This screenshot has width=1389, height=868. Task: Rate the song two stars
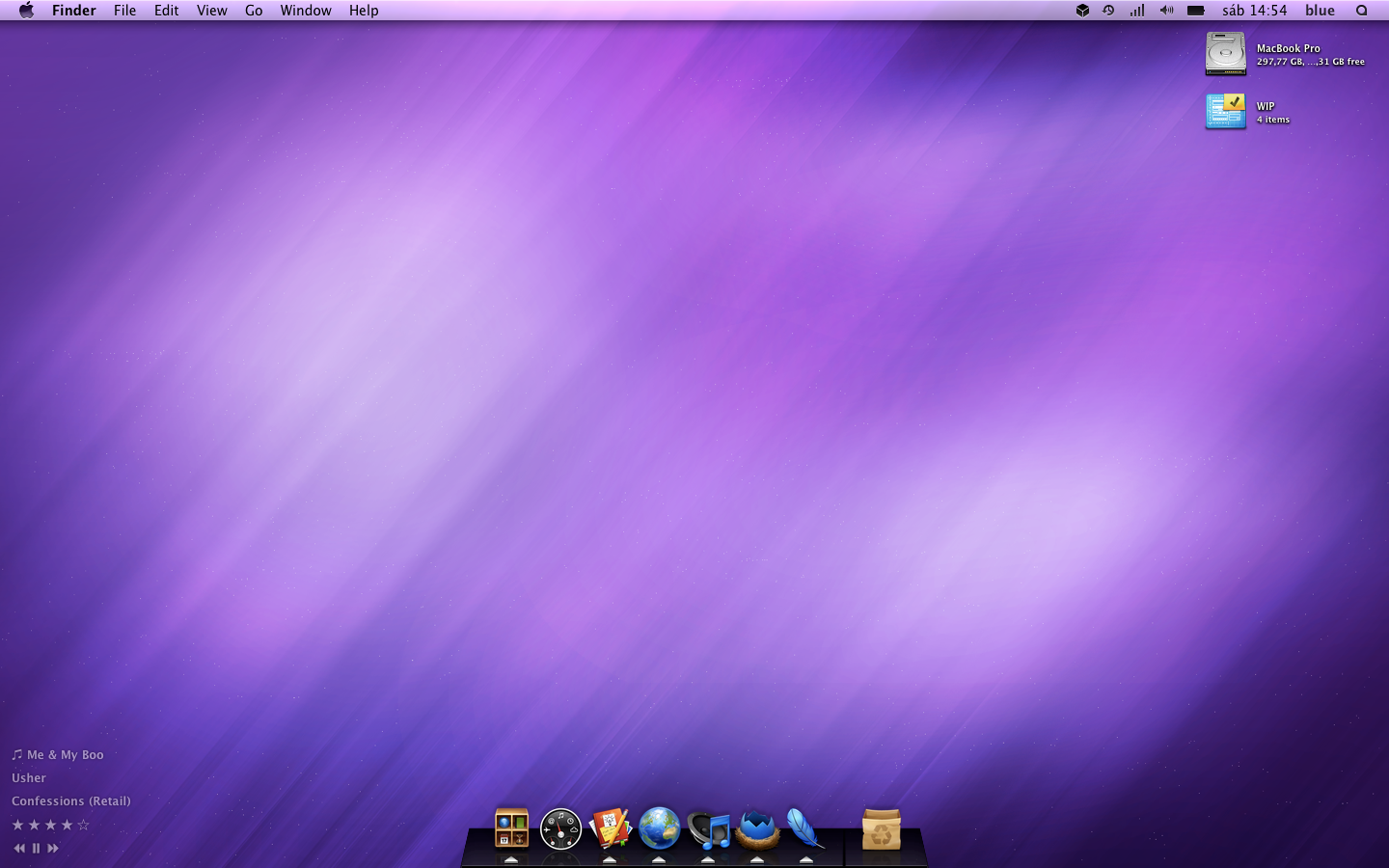[x=34, y=825]
